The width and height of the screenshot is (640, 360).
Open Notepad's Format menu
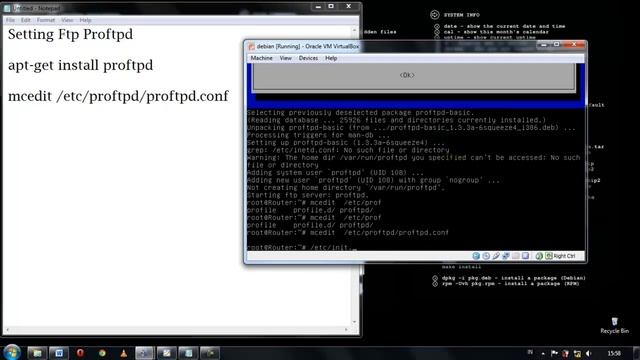[45, 20]
